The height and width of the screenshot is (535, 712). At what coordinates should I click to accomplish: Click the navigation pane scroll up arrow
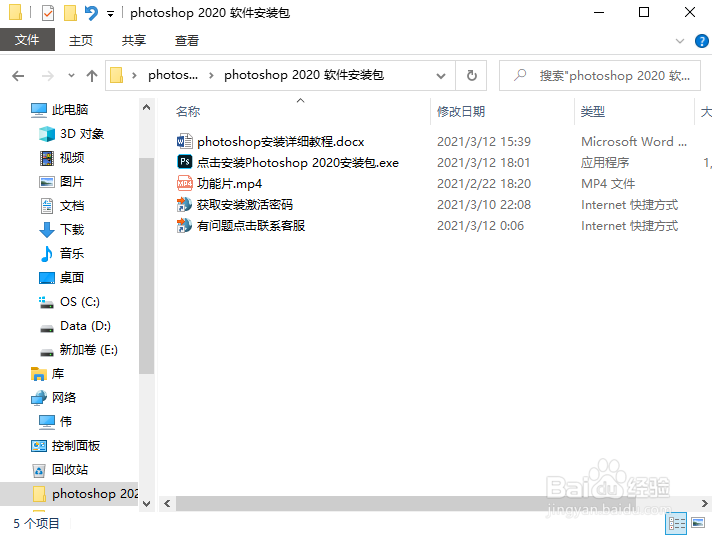click(x=146, y=108)
